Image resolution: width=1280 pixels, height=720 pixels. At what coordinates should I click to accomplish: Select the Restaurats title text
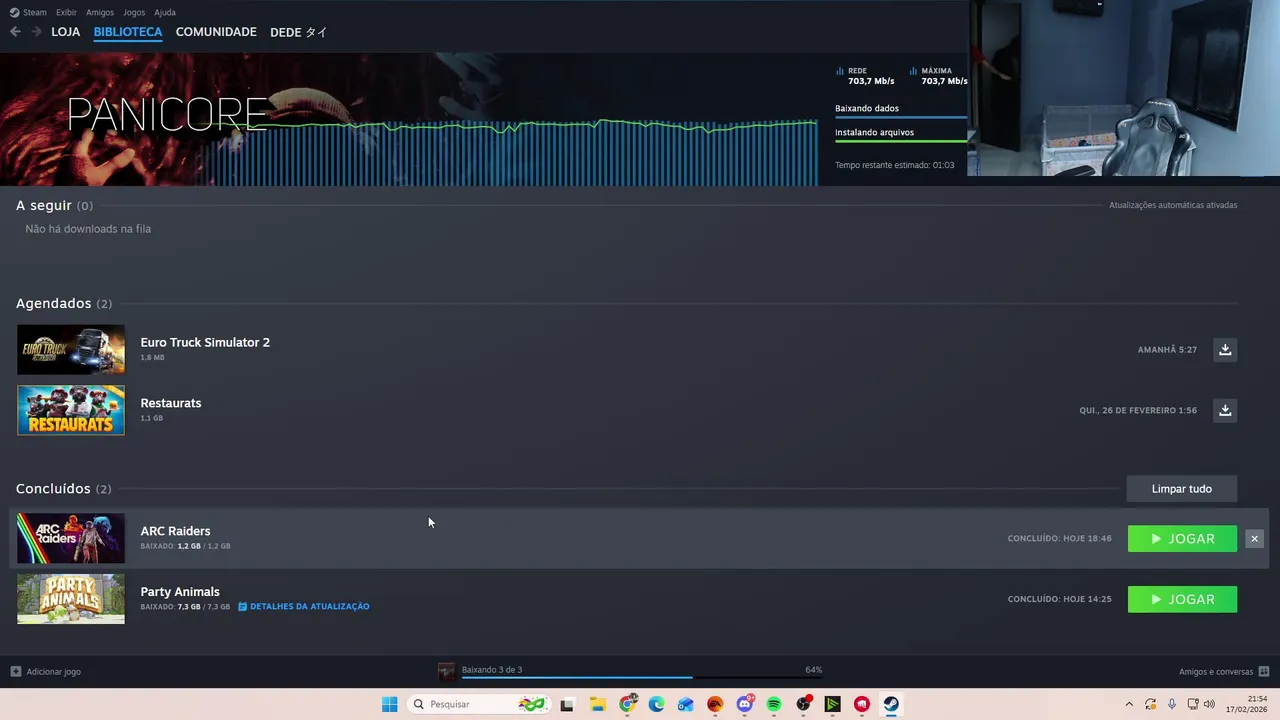171,403
